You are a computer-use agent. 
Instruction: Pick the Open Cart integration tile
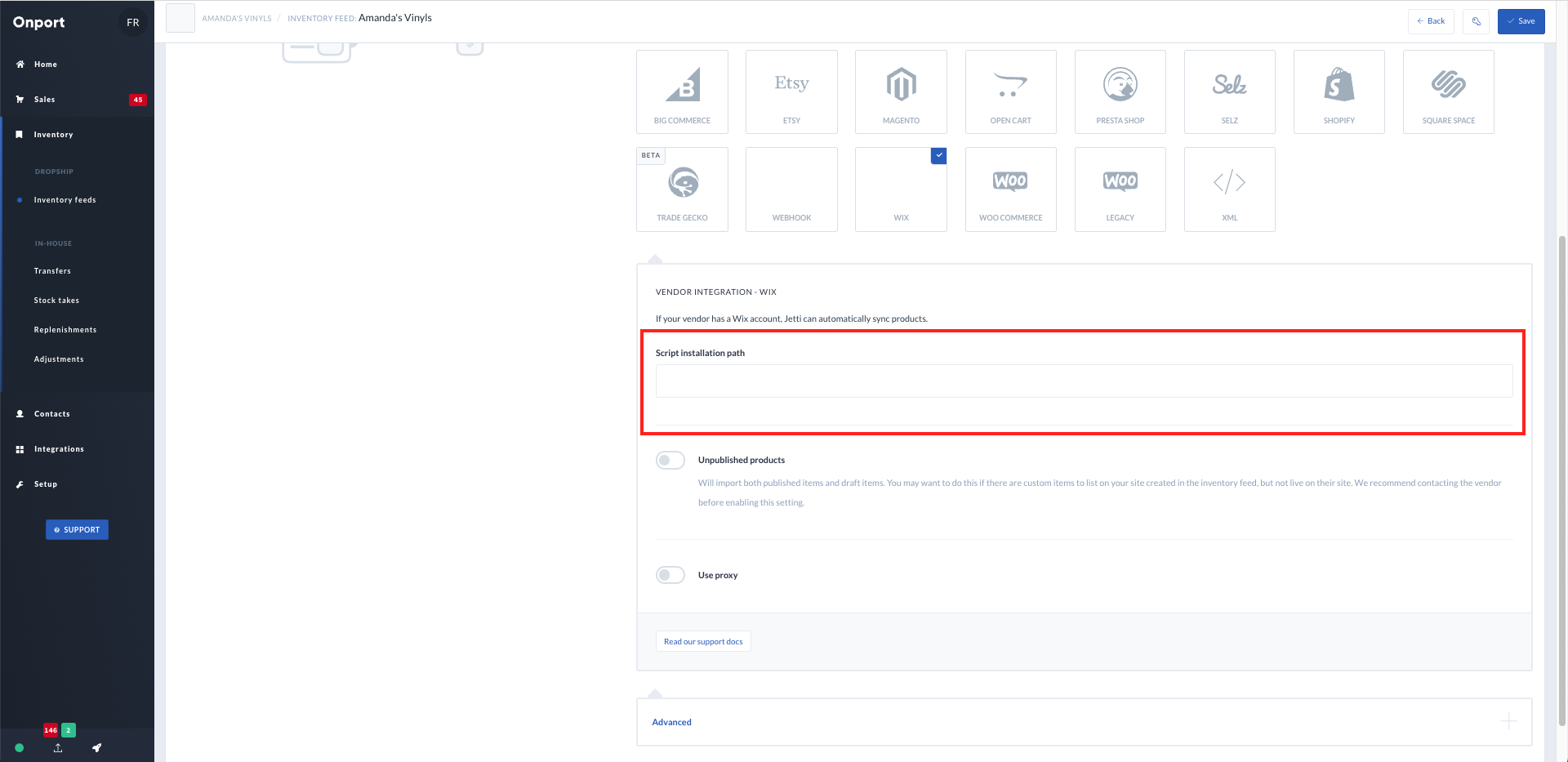click(x=1011, y=91)
